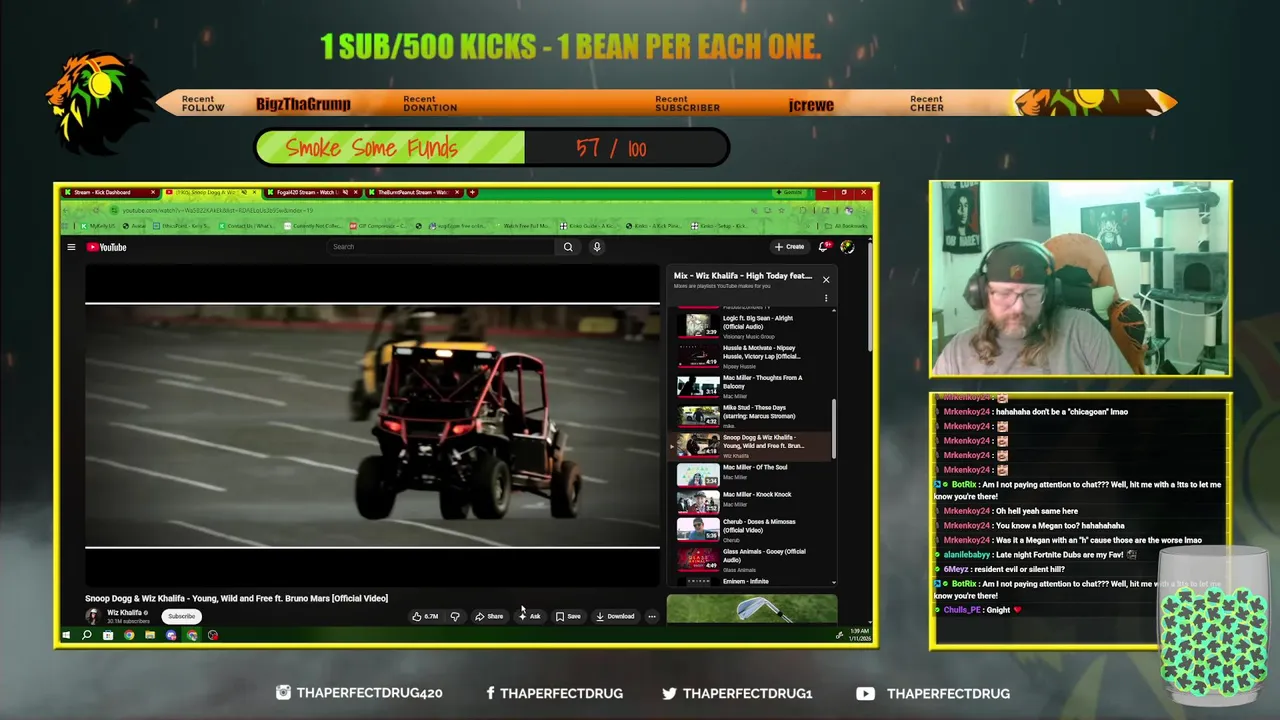Click the YouTube page scrollbar

[x=869, y=295]
